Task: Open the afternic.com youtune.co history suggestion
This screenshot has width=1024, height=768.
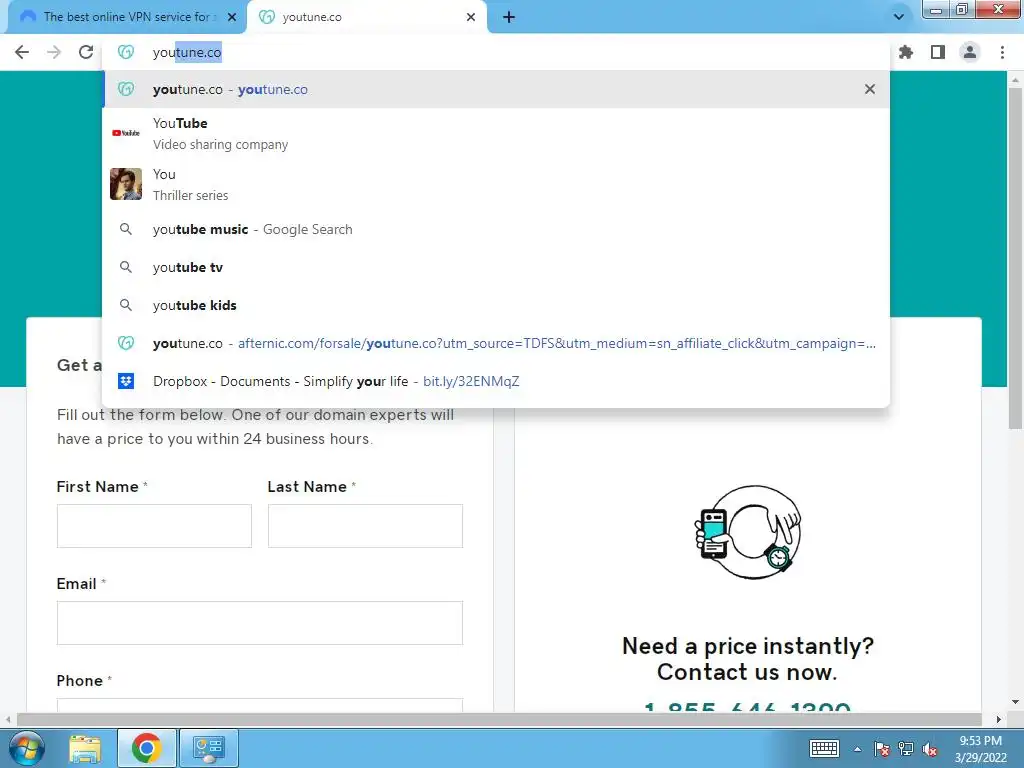Action: (496, 343)
